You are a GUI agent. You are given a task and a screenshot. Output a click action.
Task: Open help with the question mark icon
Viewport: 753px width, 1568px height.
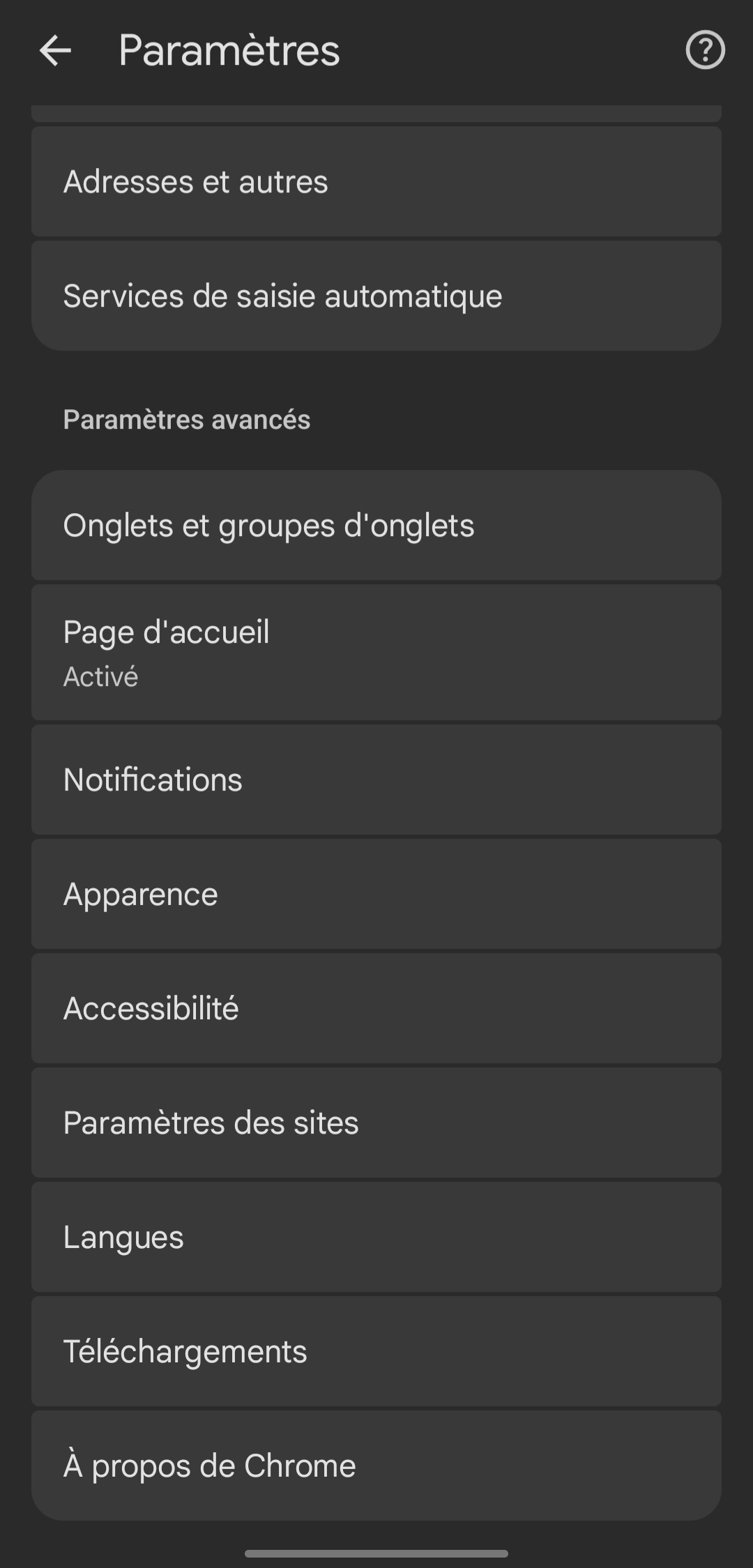[x=705, y=50]
